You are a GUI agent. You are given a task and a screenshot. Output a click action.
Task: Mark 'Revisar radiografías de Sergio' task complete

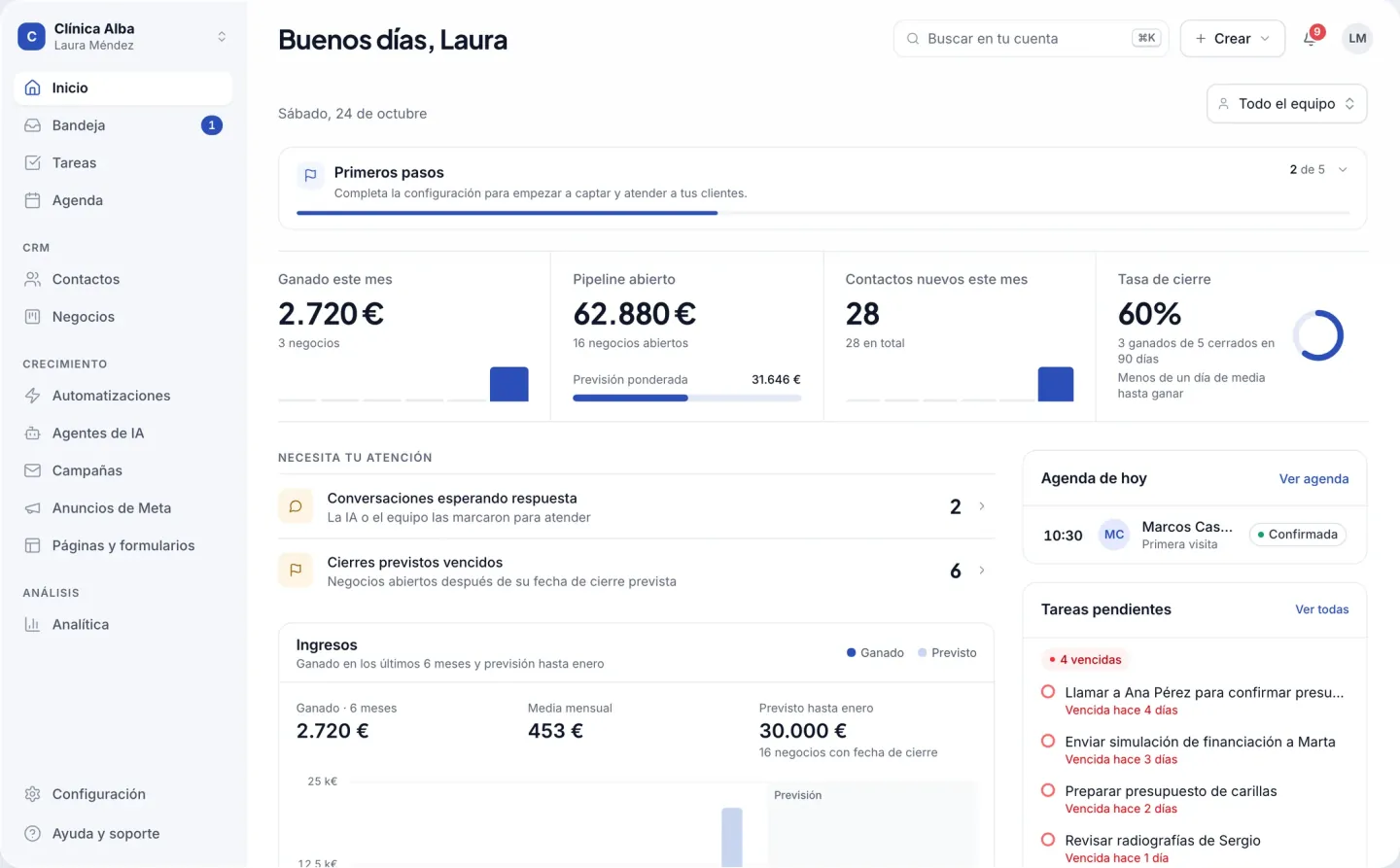point(1048,839)
